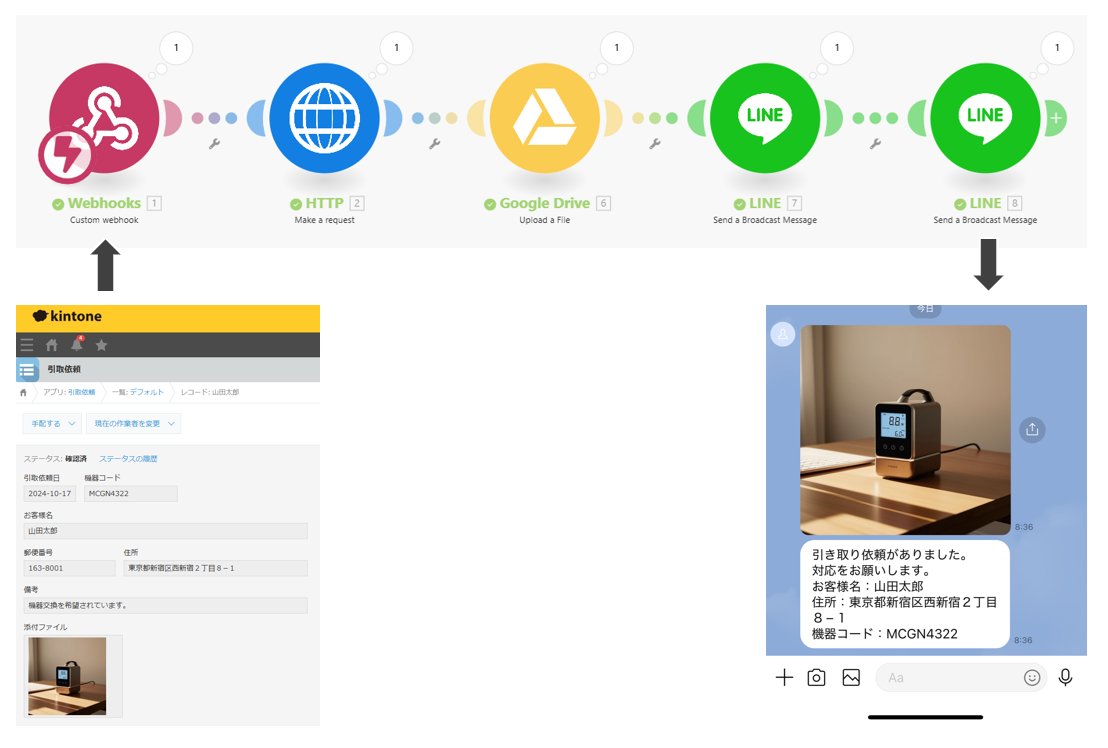Share the photo in LINE chat
1108x748 pixels.
[x=1032, y=429]
